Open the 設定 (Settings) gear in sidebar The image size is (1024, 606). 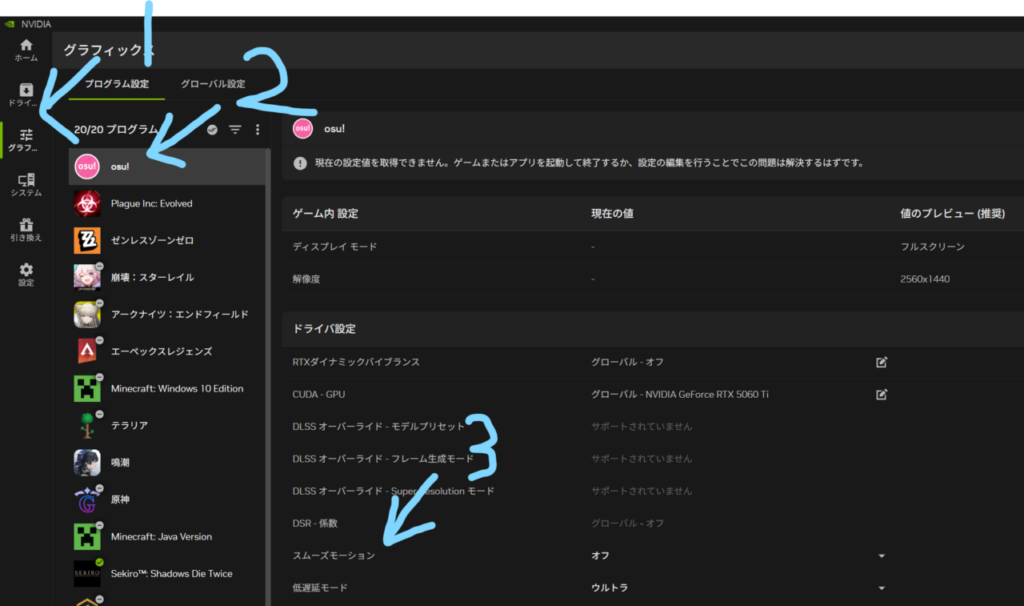[x=26, y=274]
